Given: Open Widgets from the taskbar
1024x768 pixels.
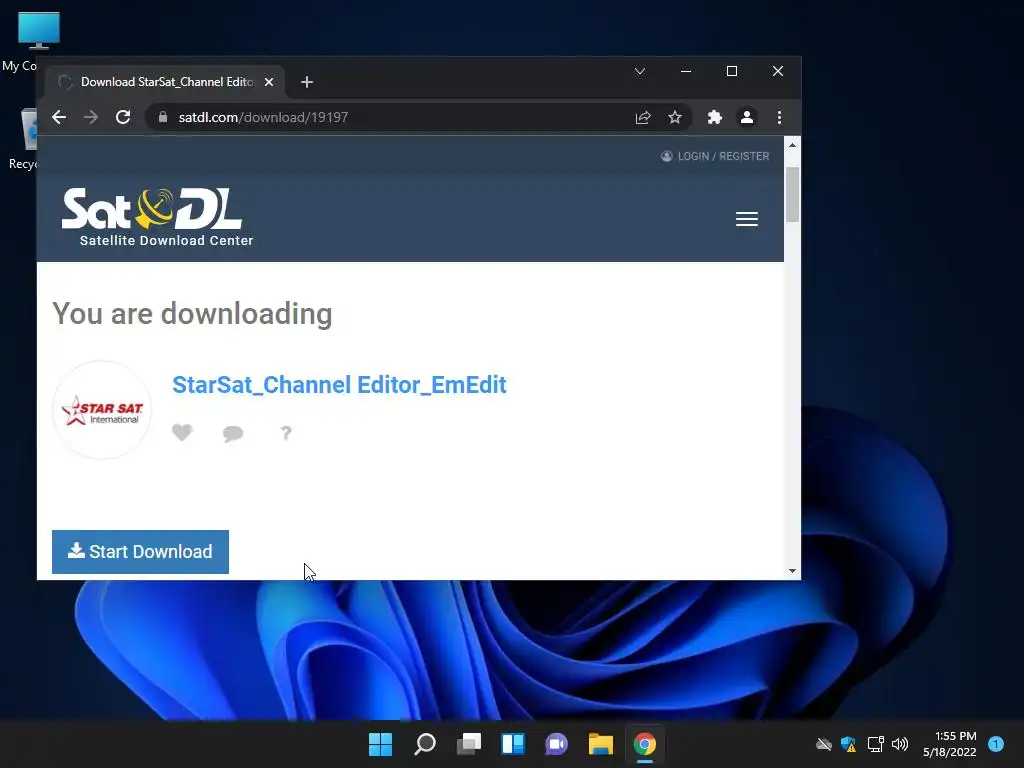Looking at the screenshot, I should 513,744.
